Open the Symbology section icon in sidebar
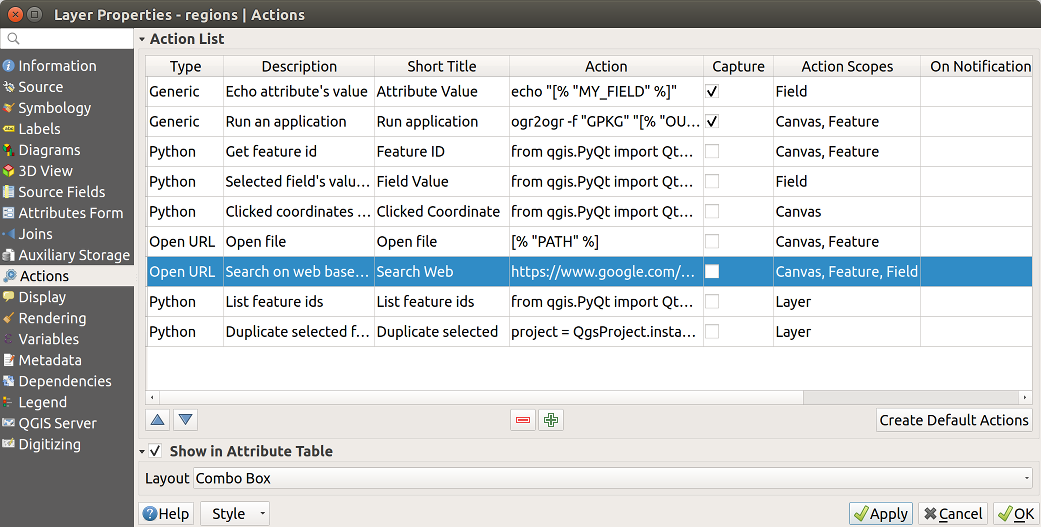 (x=10, y=108)
